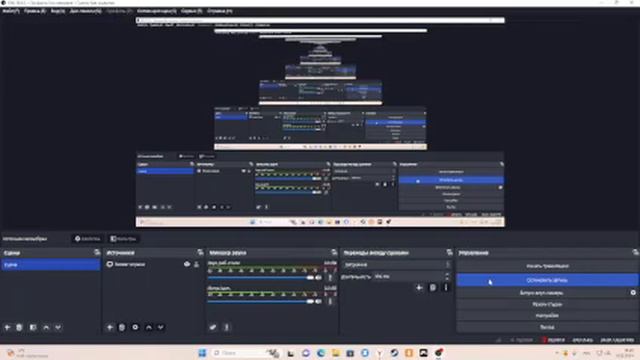Move the scene down with the arrow icon
The height and width of the screenshot is (360, 640).
(58, 327)
